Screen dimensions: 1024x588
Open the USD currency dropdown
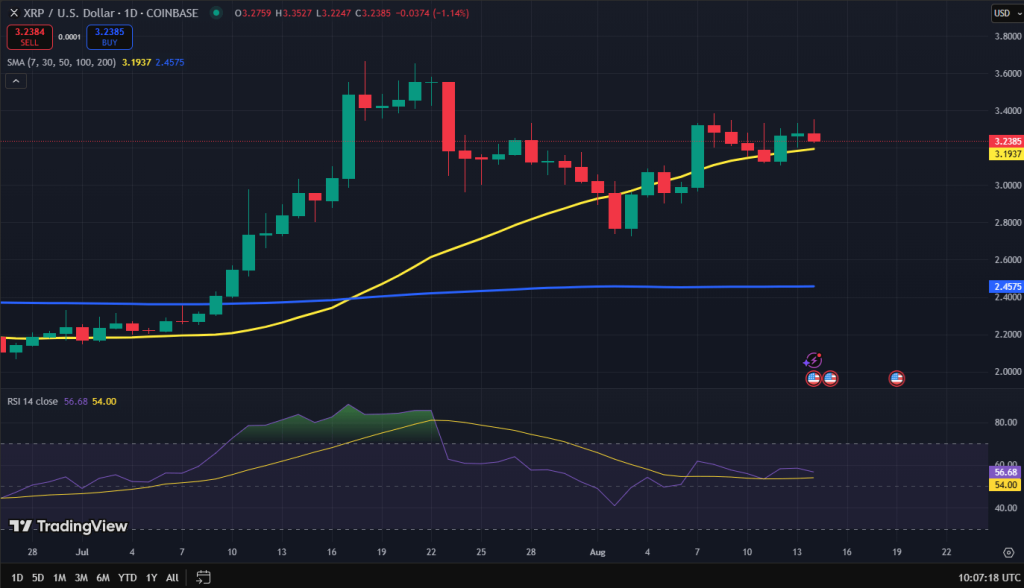1006,13
